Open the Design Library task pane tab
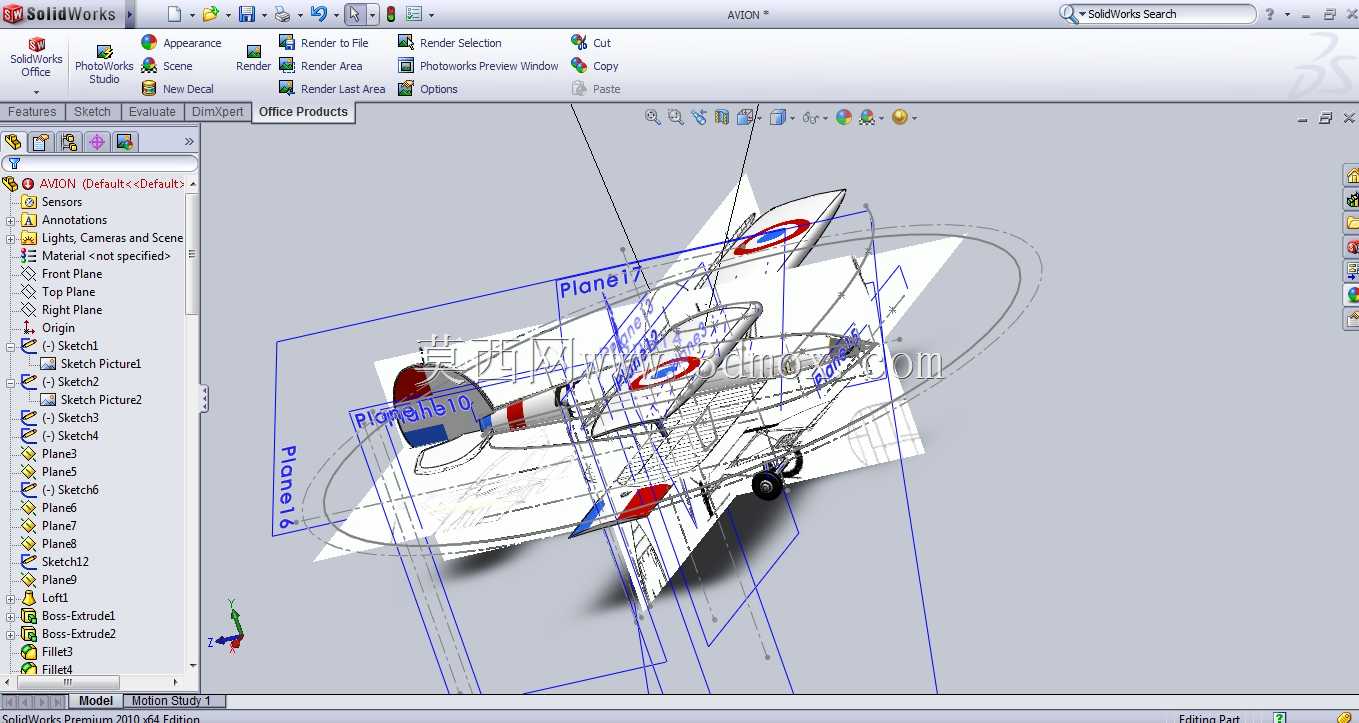Image resolution: width=1359 pixels, height=723 pixels. pyautogui.click(x=1351, y=200)
